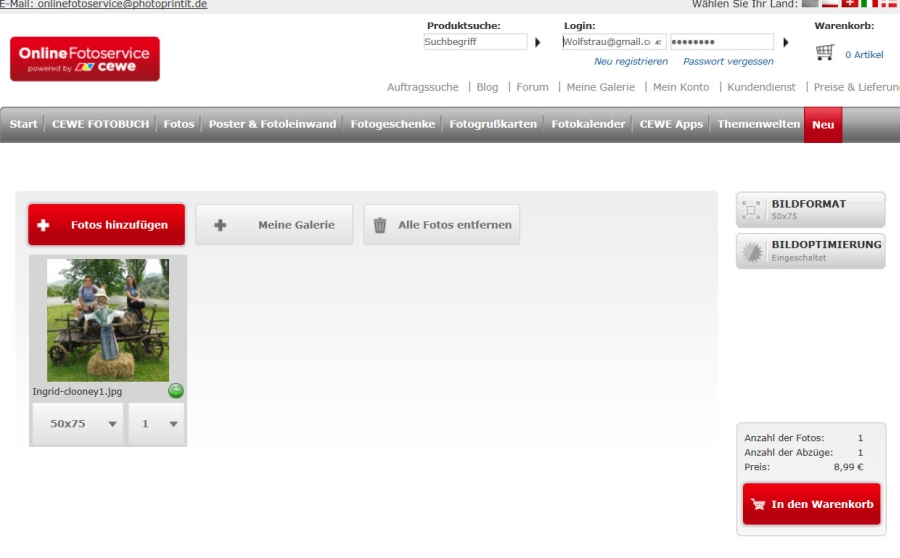Click Alle Fotos entfernen button

point(441,224)
